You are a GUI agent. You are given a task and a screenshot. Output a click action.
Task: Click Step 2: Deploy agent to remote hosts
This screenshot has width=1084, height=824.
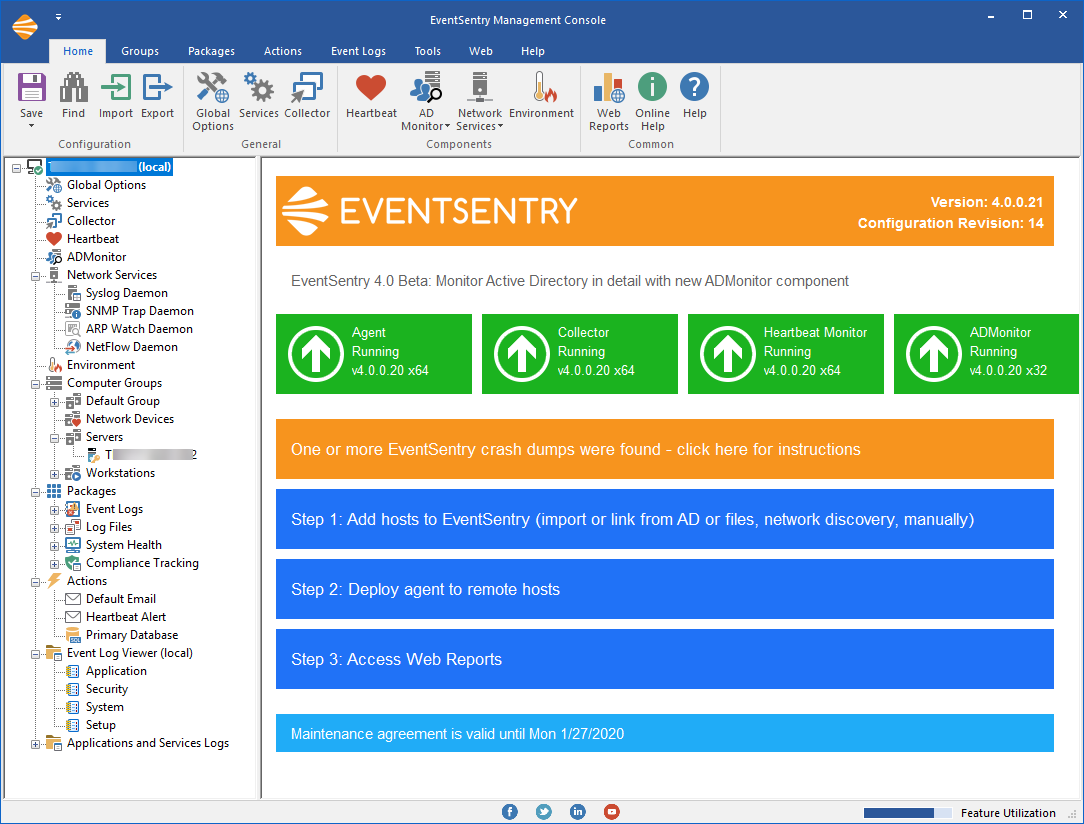click(x=664, y=589)
